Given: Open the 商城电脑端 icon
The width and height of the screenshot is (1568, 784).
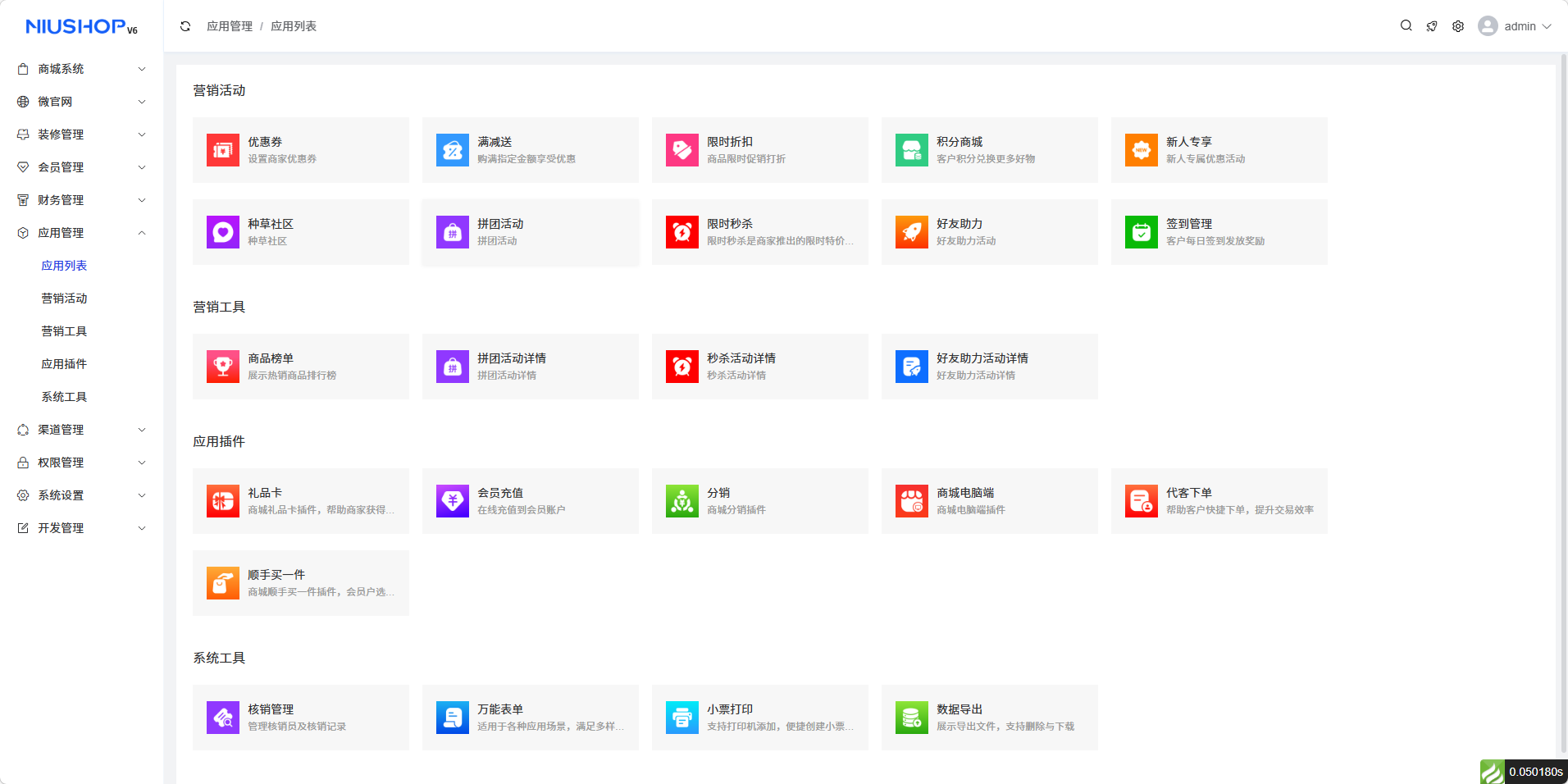Looking at the screenshot, I should tap(912, 501).
